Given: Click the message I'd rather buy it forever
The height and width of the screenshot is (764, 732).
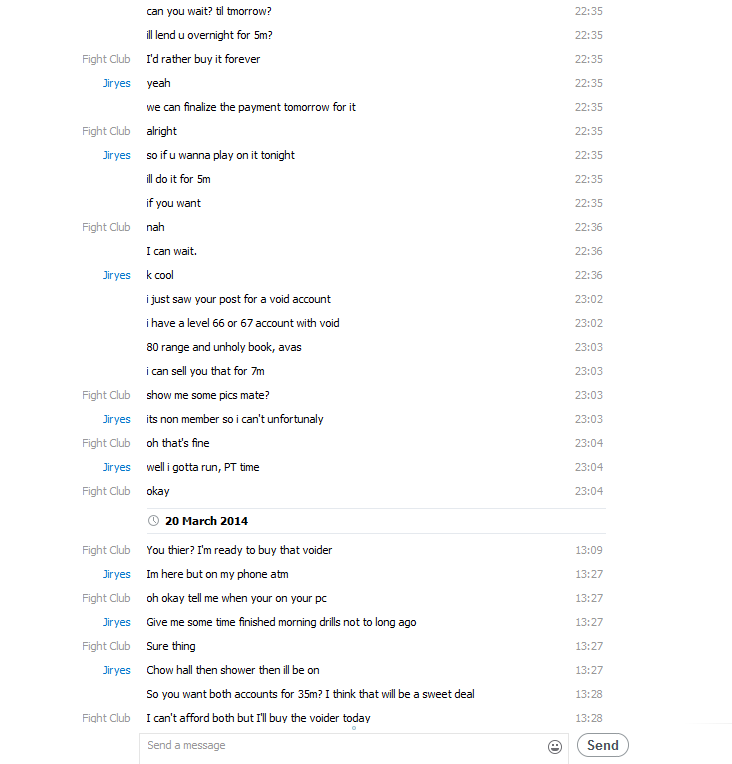Looking at the screenshot, I should click(x=203, y=59).
